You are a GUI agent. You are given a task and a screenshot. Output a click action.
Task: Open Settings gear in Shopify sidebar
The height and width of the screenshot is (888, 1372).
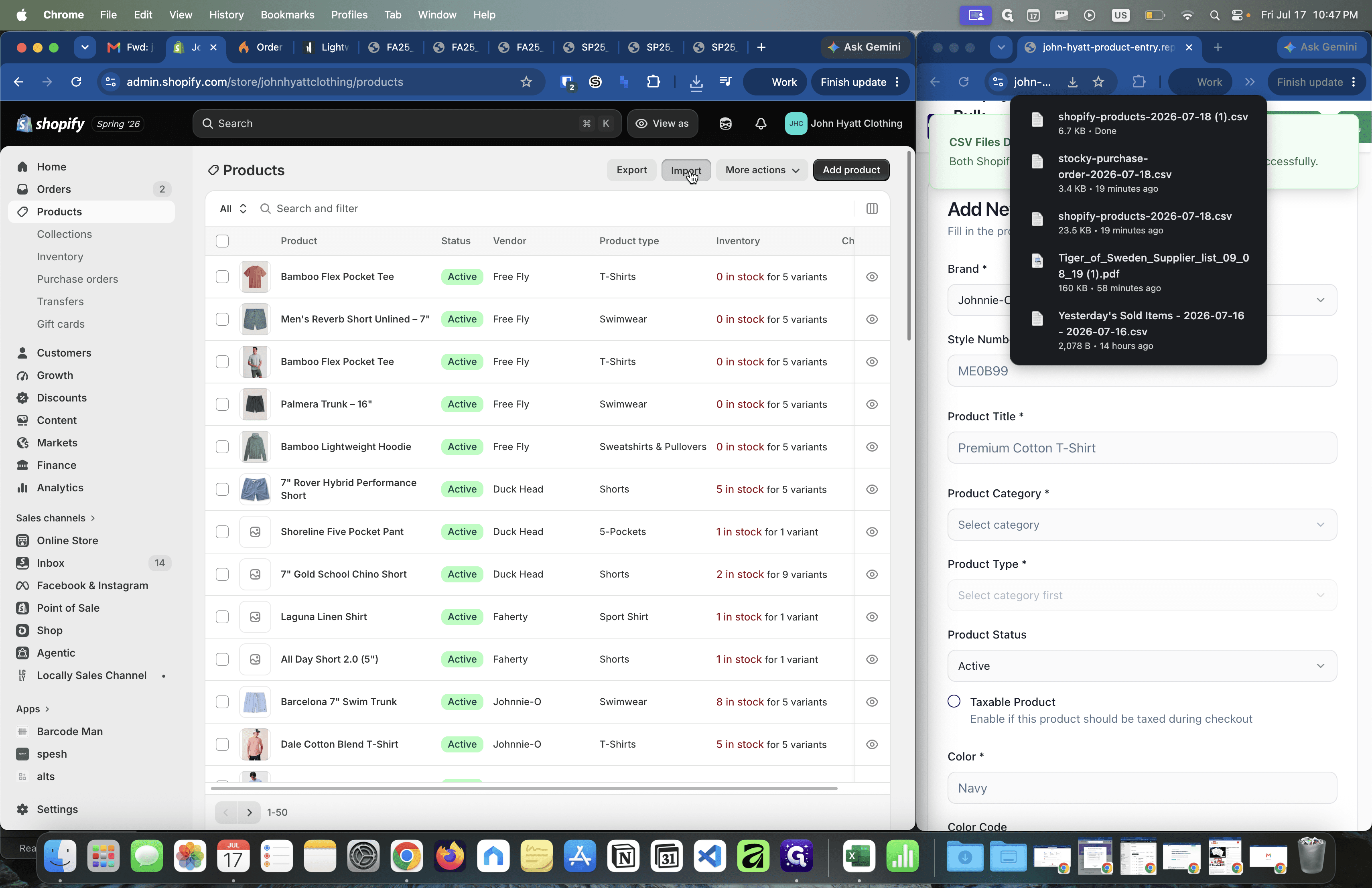tap(57, 809)
